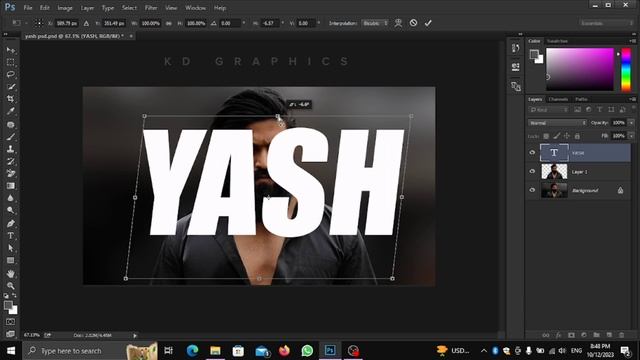
Task: Open the Essentials workspace dropdown
Action: pos(605,23)
